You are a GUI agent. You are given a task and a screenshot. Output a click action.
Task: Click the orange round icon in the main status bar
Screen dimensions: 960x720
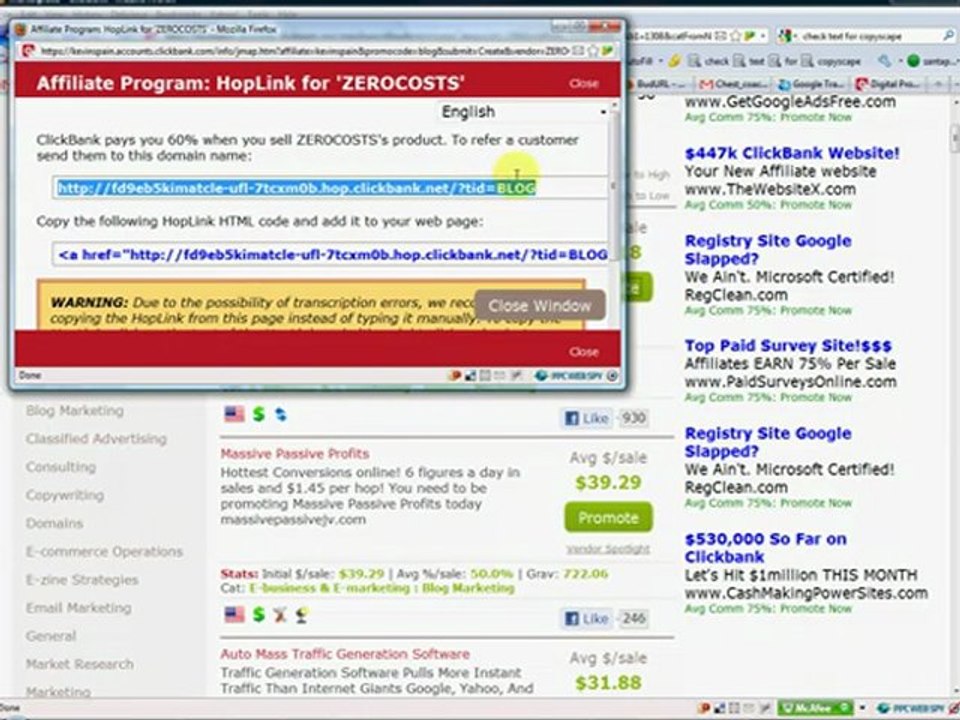click(x=705, y=708)
